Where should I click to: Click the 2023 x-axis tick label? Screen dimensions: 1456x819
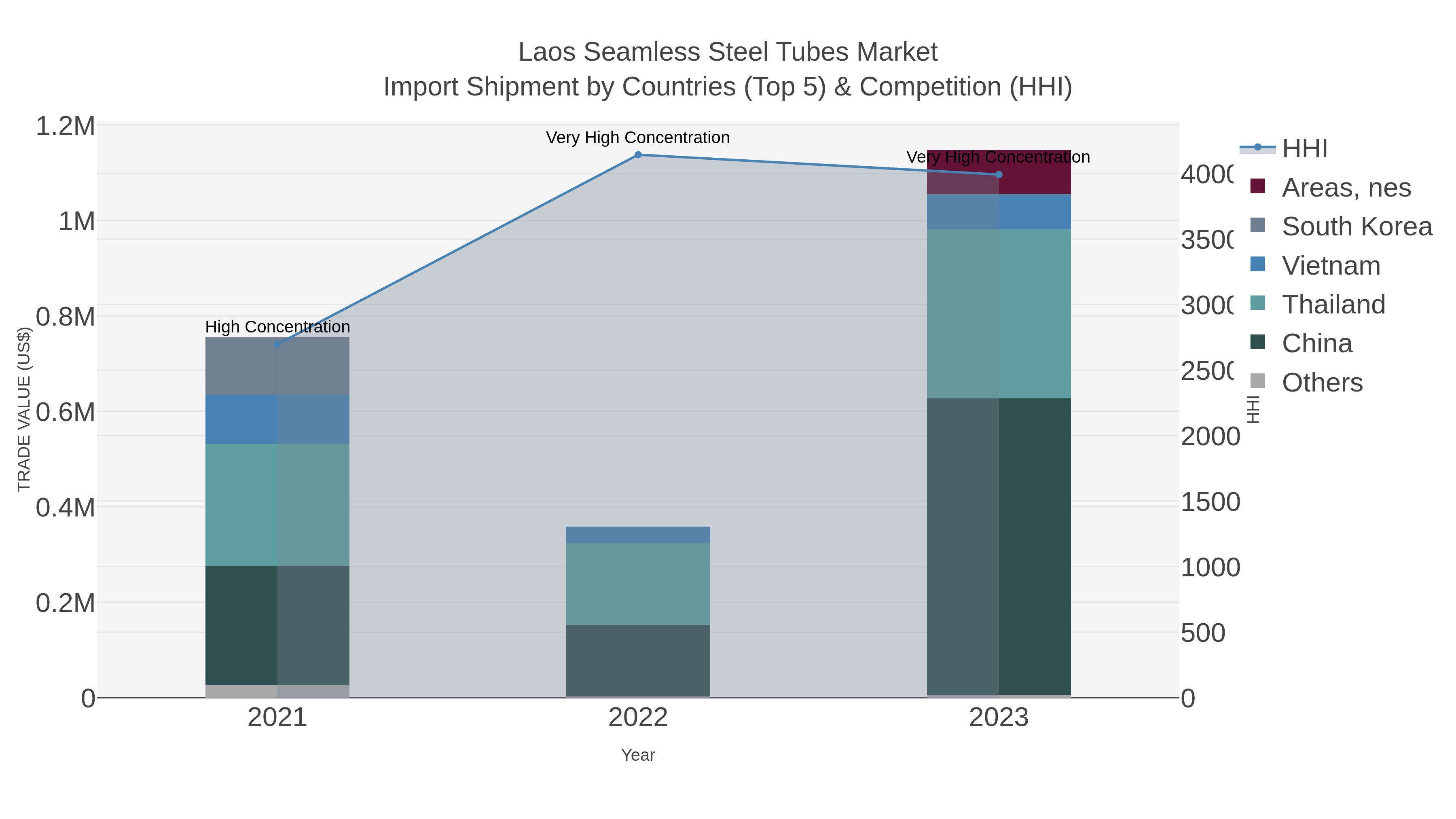tap(999, 718)
